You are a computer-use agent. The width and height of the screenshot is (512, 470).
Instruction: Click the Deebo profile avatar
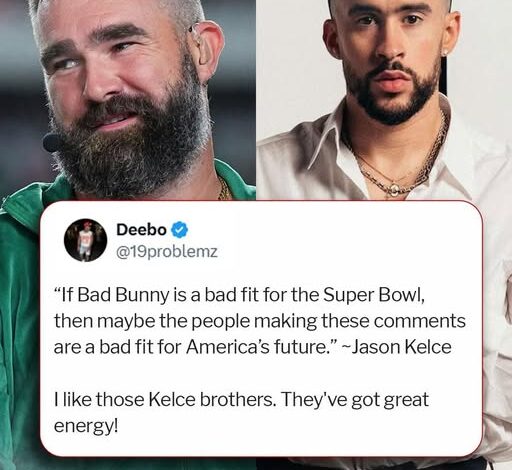(x=85, y=240)
